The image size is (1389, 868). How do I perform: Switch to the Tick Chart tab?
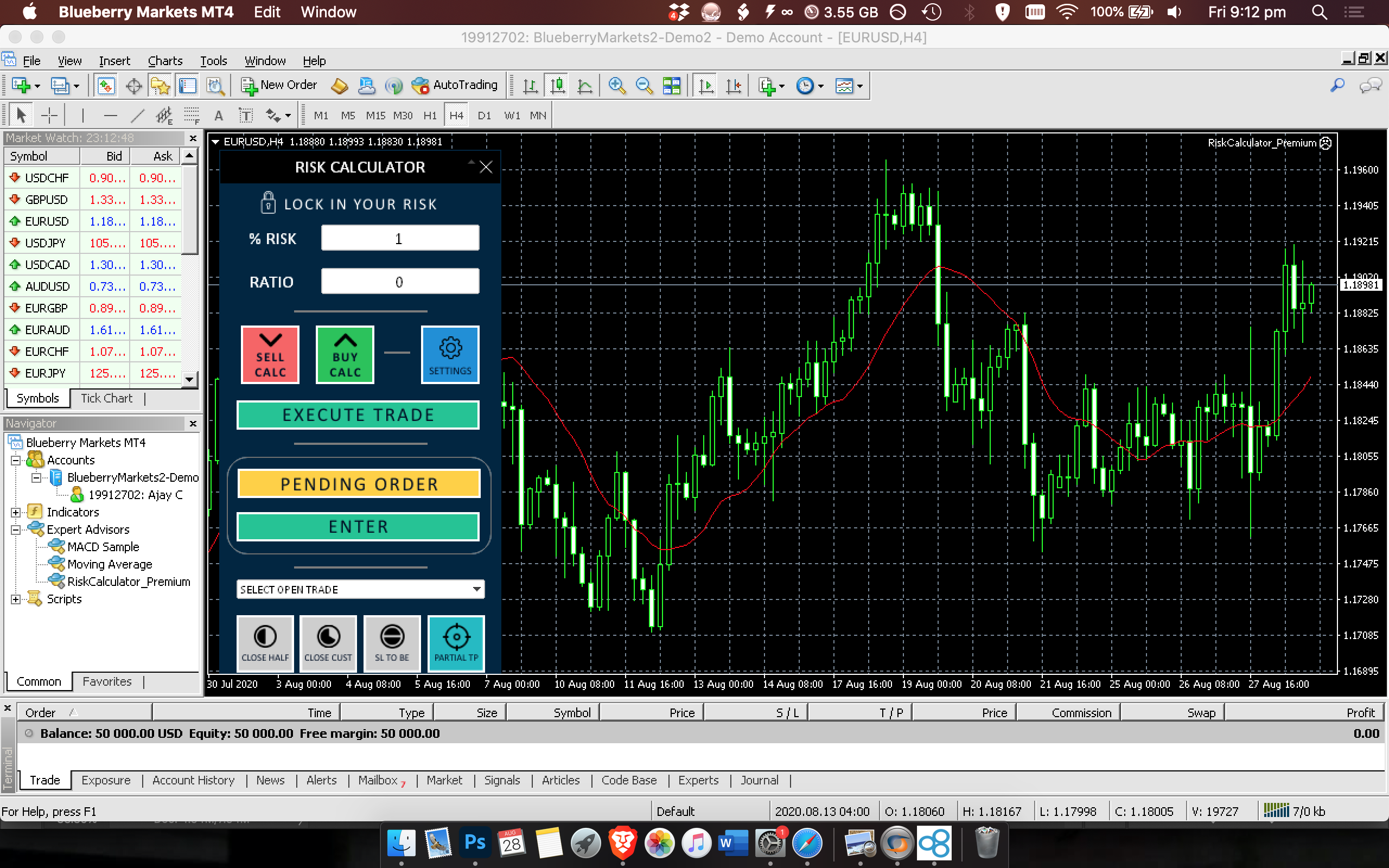pyautogui.click(x=106, y=398)
